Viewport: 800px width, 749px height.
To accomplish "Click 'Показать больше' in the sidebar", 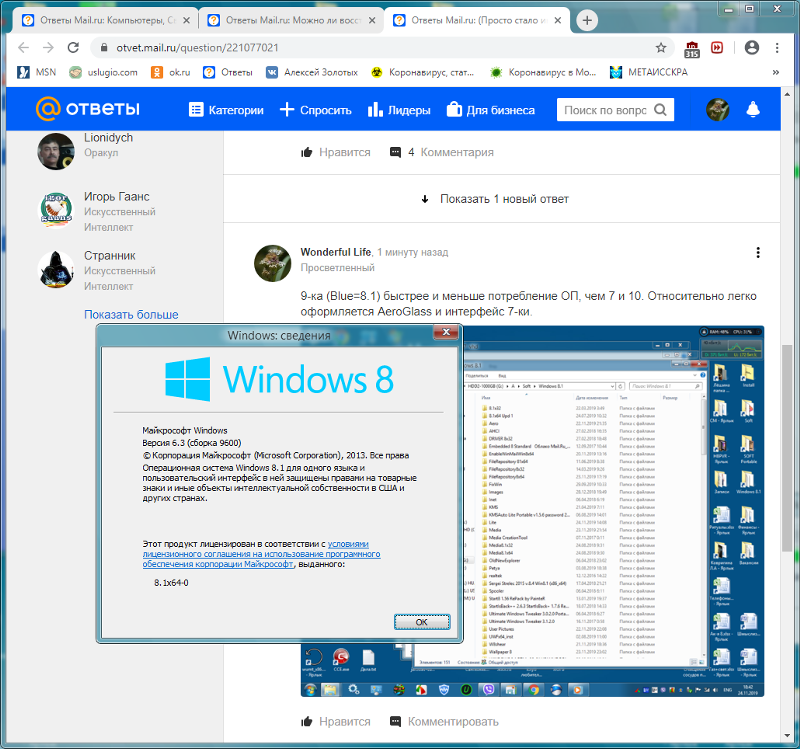I will (x=131, y=314).
